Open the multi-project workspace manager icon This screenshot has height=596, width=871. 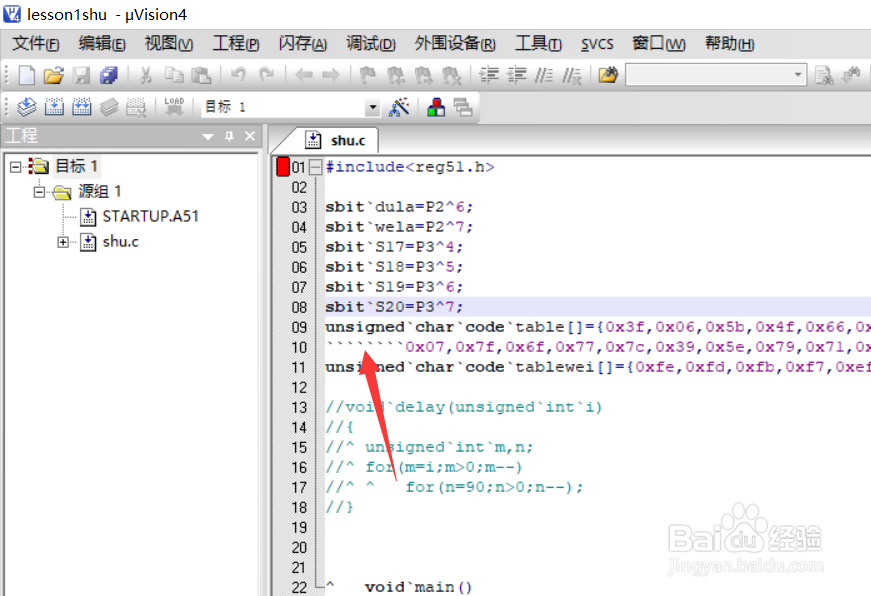[463, 107]
